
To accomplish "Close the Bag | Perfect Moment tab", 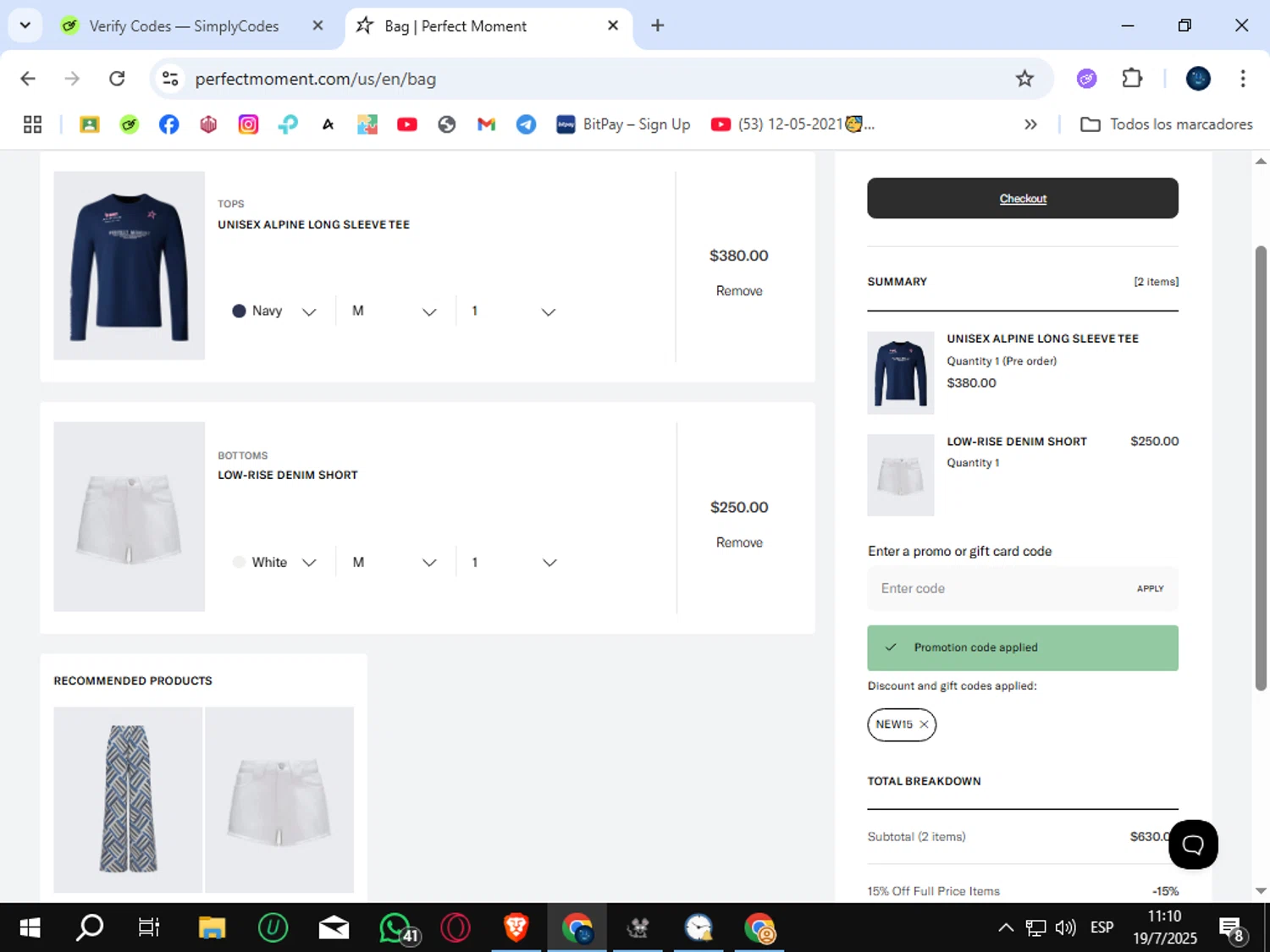I will (x=613, y=26).
